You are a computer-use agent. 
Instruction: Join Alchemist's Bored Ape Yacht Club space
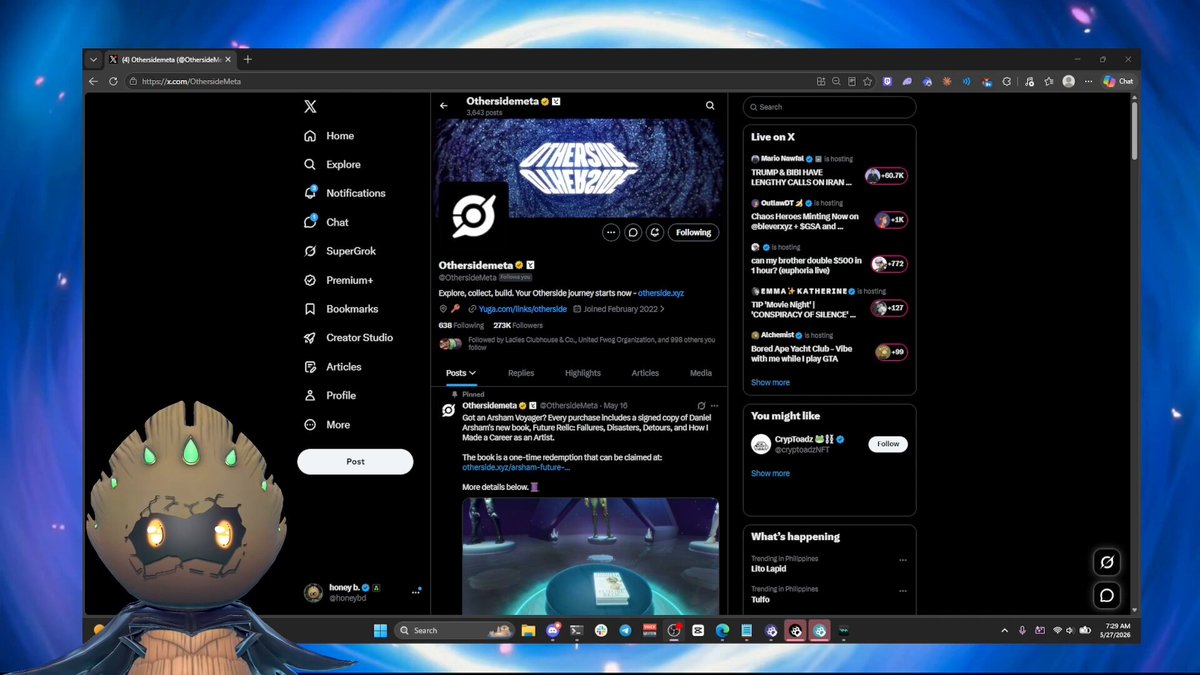(891, 352)
